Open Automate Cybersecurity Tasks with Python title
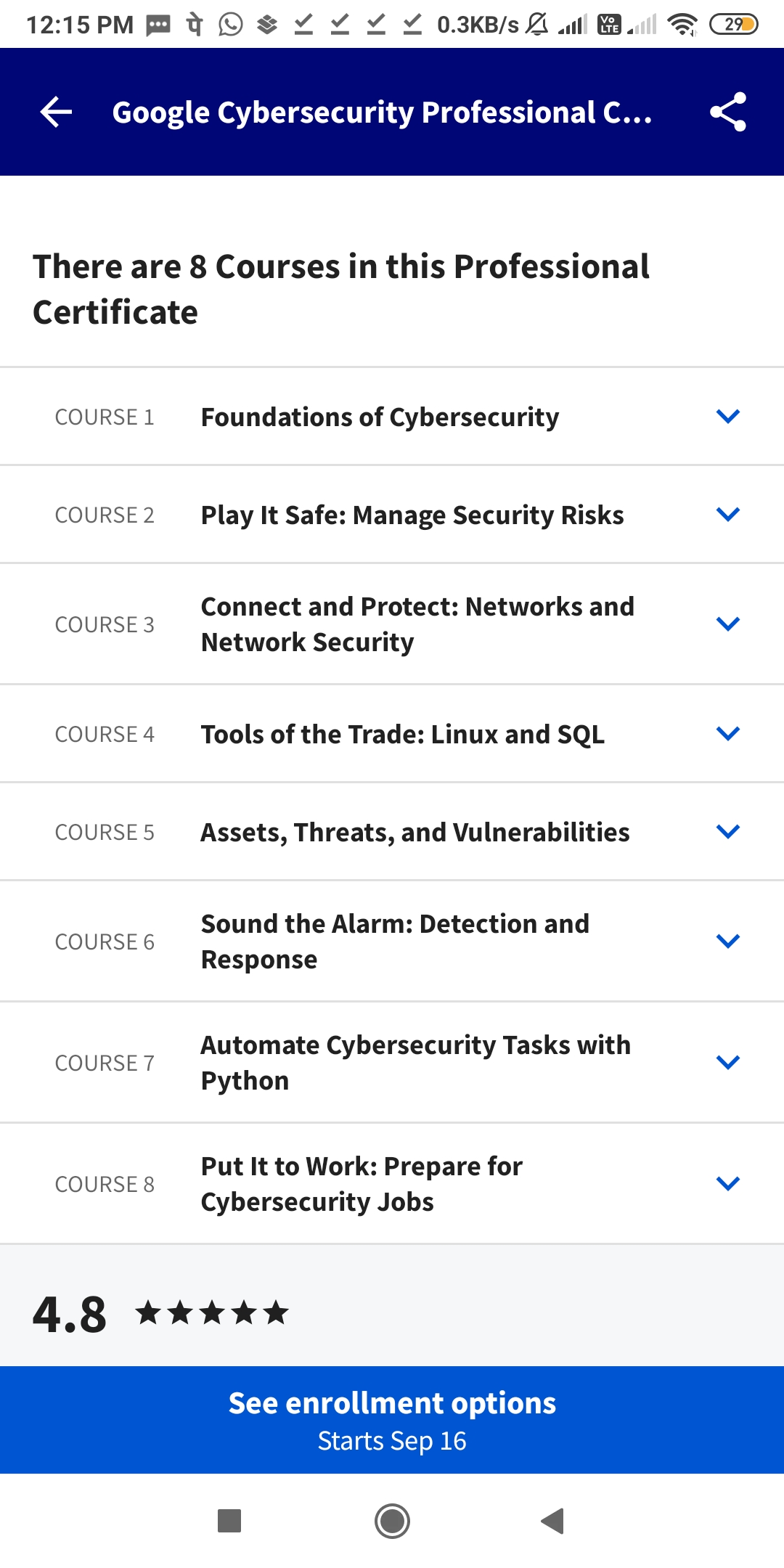The width and height of the screenshot is (784, 1568). 415,1062
